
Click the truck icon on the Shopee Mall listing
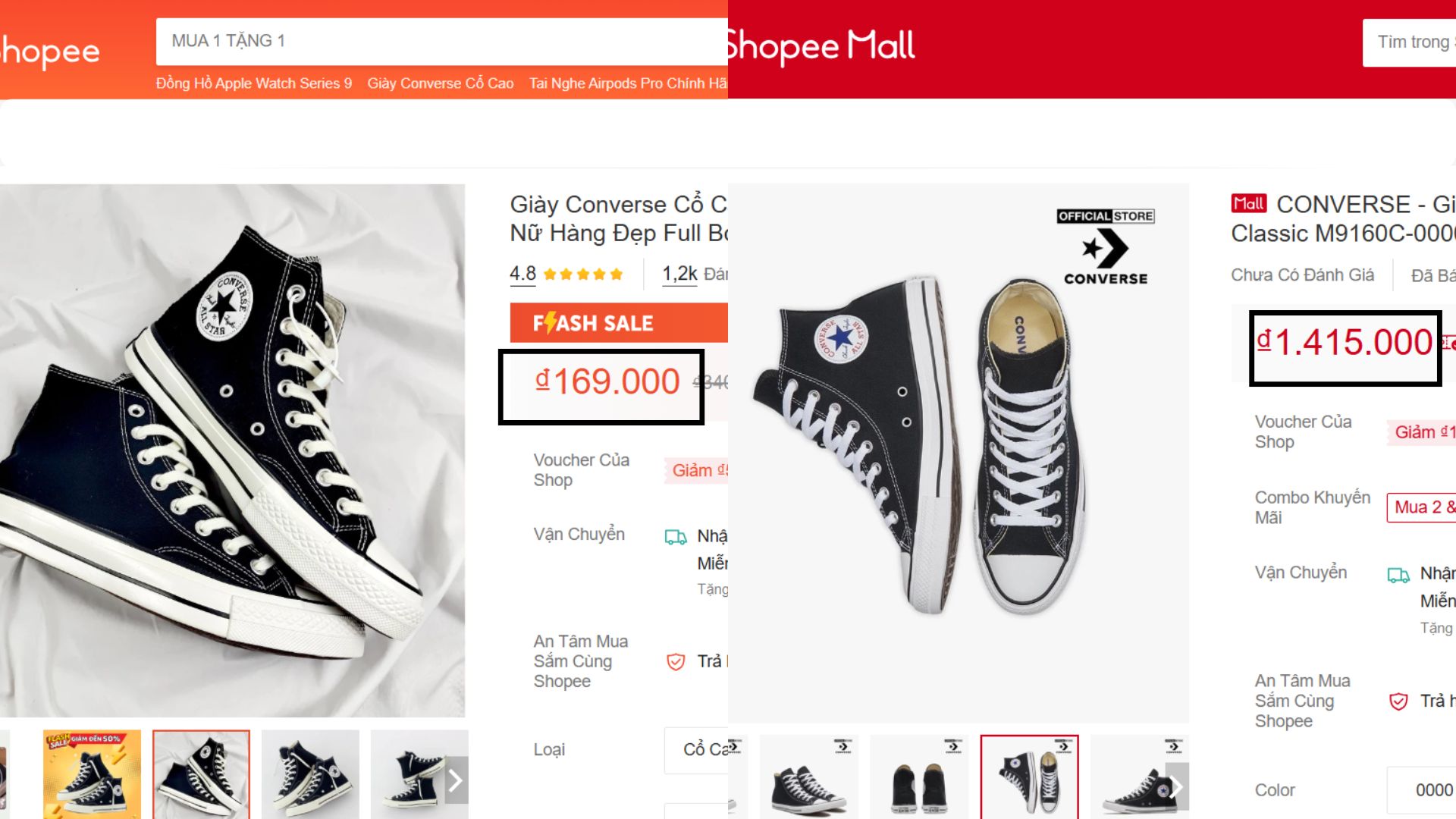coord(1400,574)
